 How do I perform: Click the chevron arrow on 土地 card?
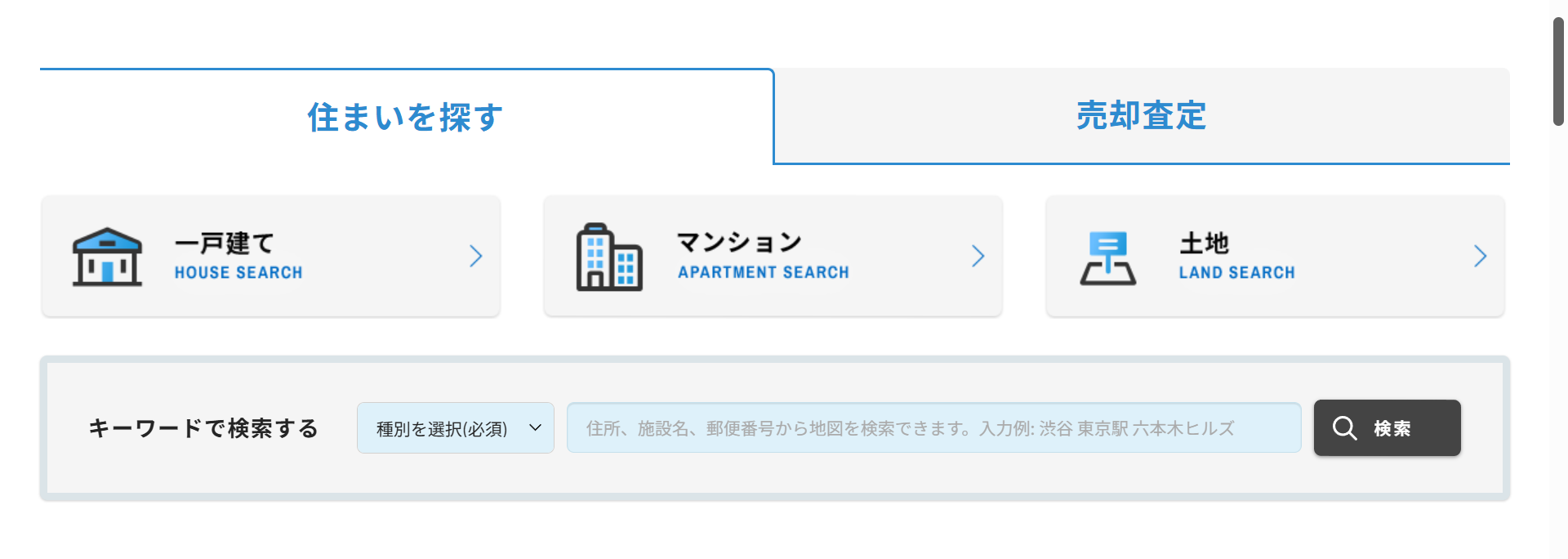tap(1481, 257)
